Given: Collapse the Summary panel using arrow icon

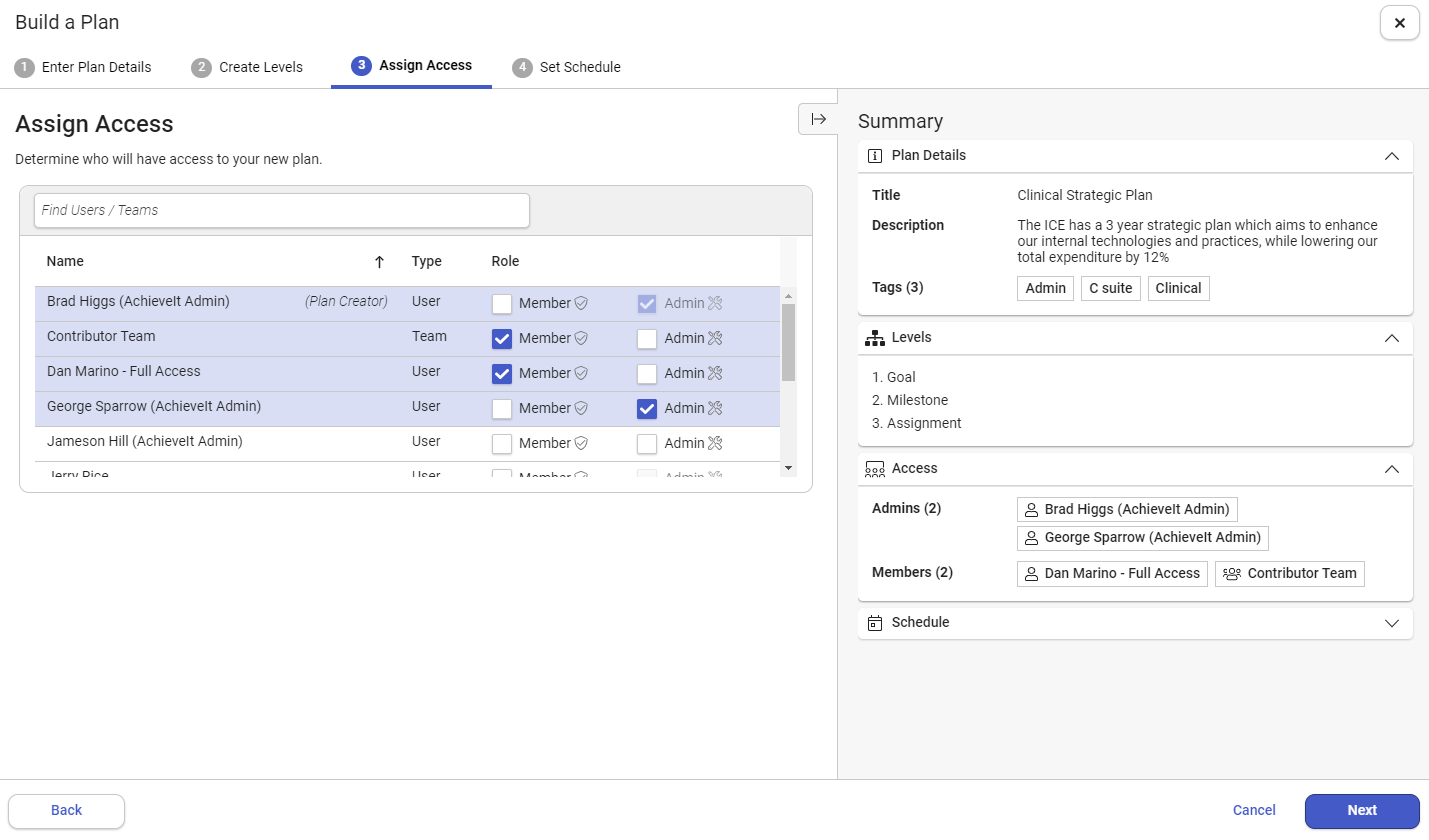Looking at the screenshot, I should pos(818,119).
